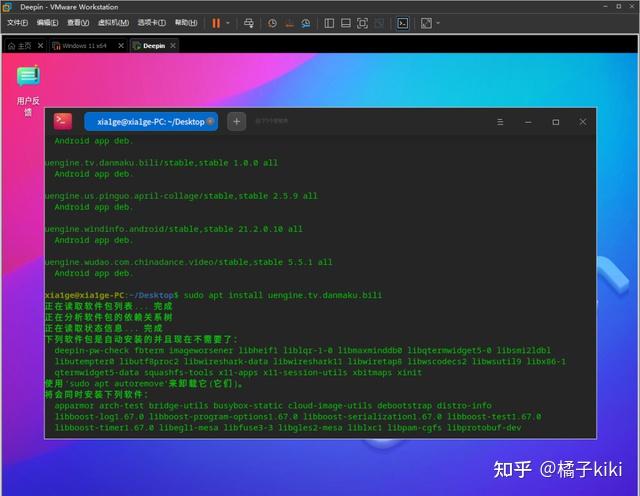This screenshot has width=640, height=496.
Task: Select the Deepin VM tab
Action: tap(149, 46)
